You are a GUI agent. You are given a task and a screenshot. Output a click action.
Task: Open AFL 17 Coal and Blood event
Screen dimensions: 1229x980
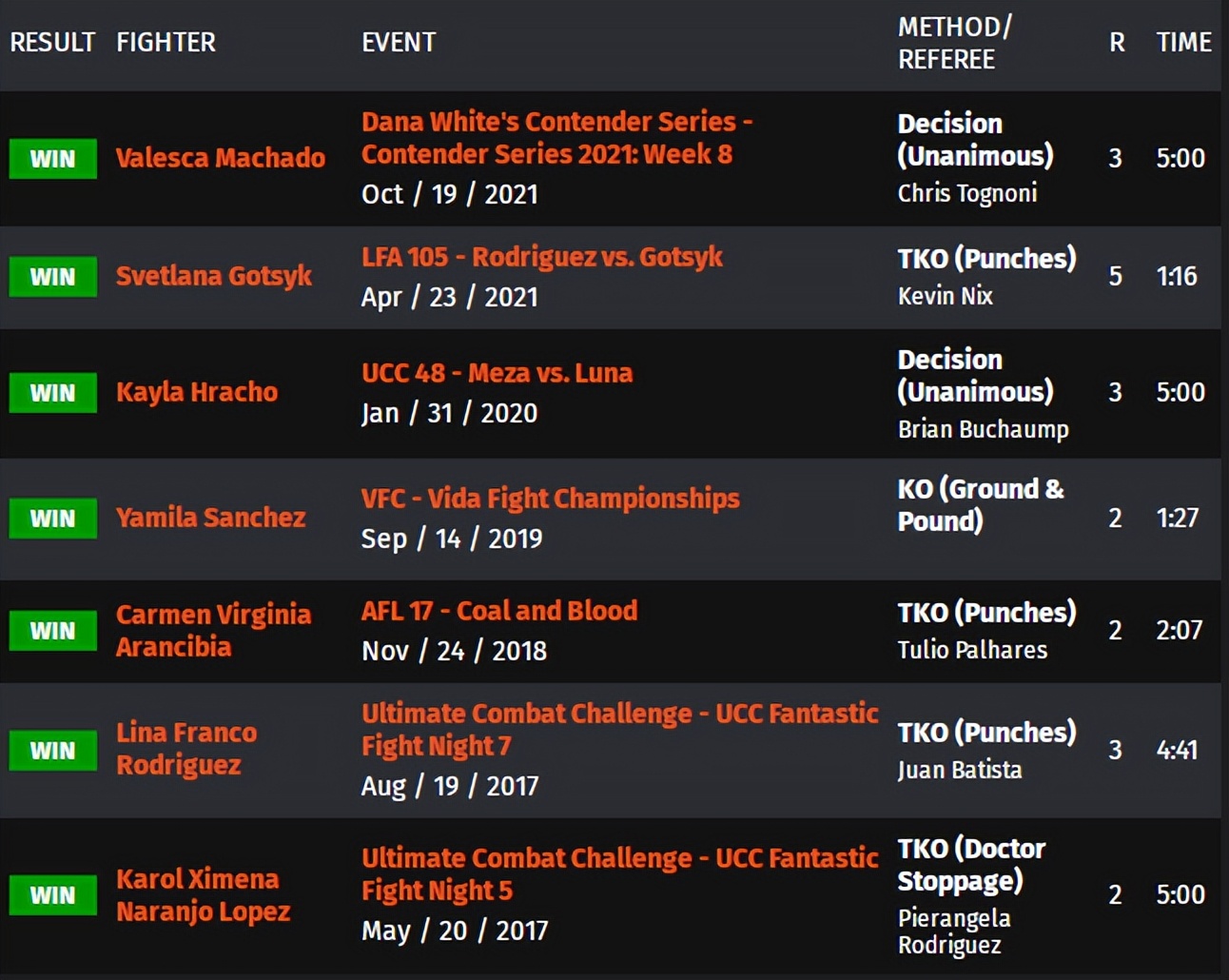[499, 611]
